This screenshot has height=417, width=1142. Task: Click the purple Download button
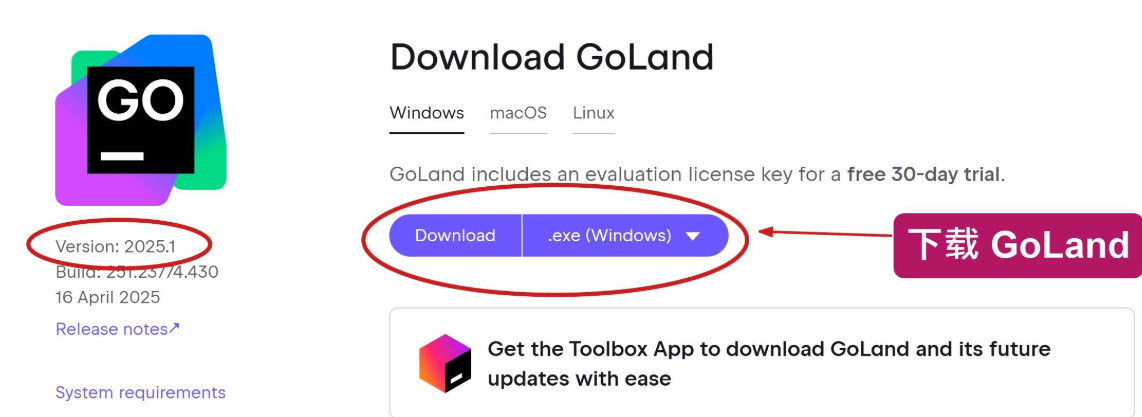point(455,236)
